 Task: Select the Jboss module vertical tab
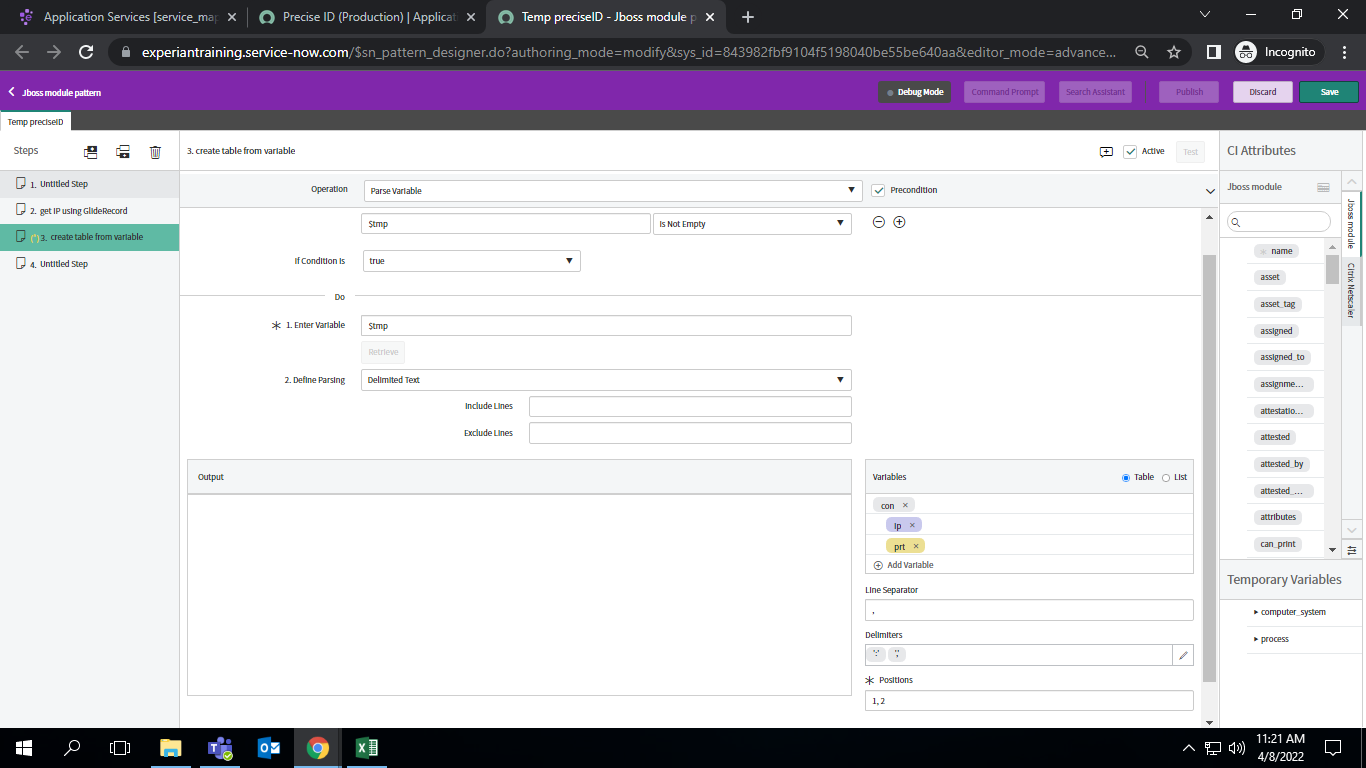[1351, 224]
